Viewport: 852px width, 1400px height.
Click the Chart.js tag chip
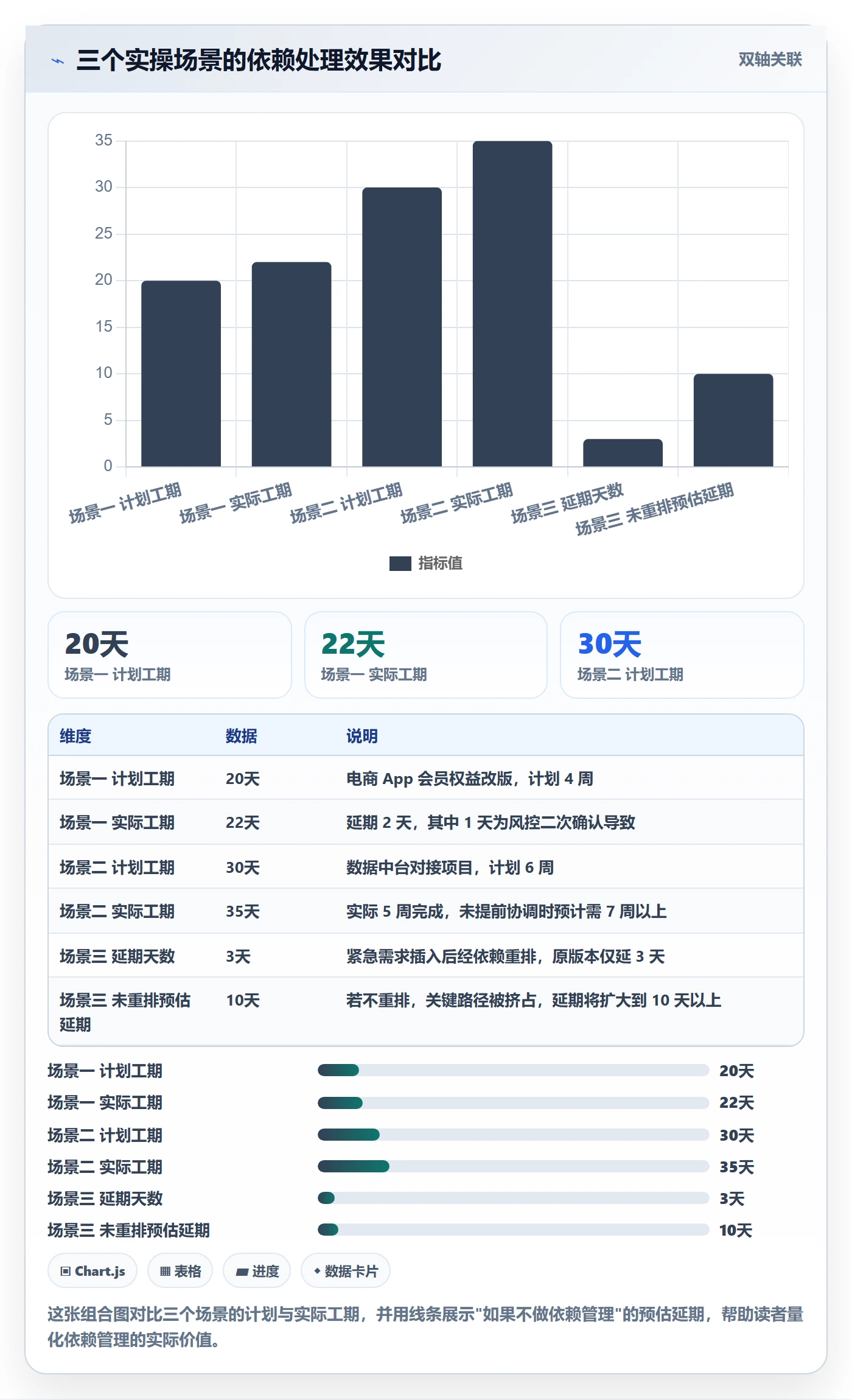click(x=93, y=1271)
